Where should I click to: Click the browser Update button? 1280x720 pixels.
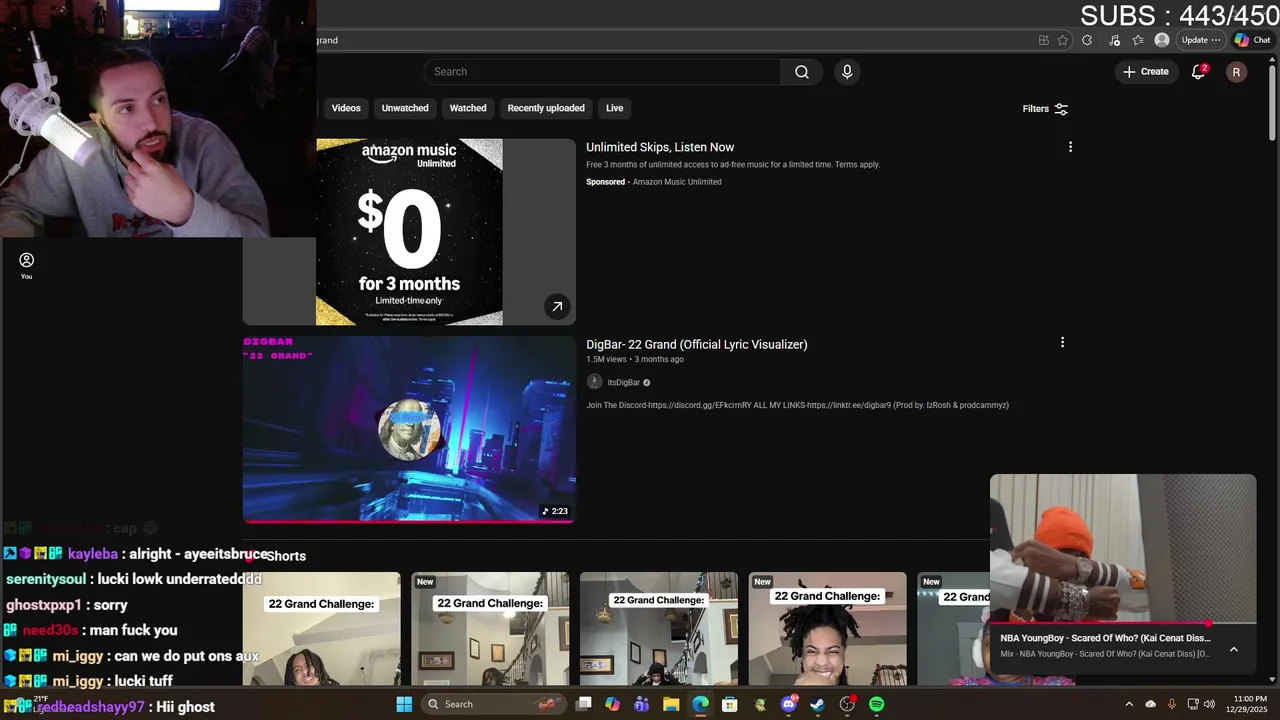[1200, 40]
